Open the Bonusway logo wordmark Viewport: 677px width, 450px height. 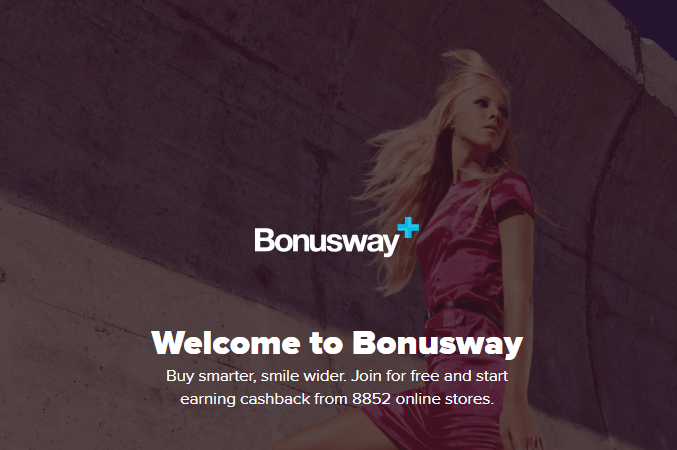[x=337, y=238]
